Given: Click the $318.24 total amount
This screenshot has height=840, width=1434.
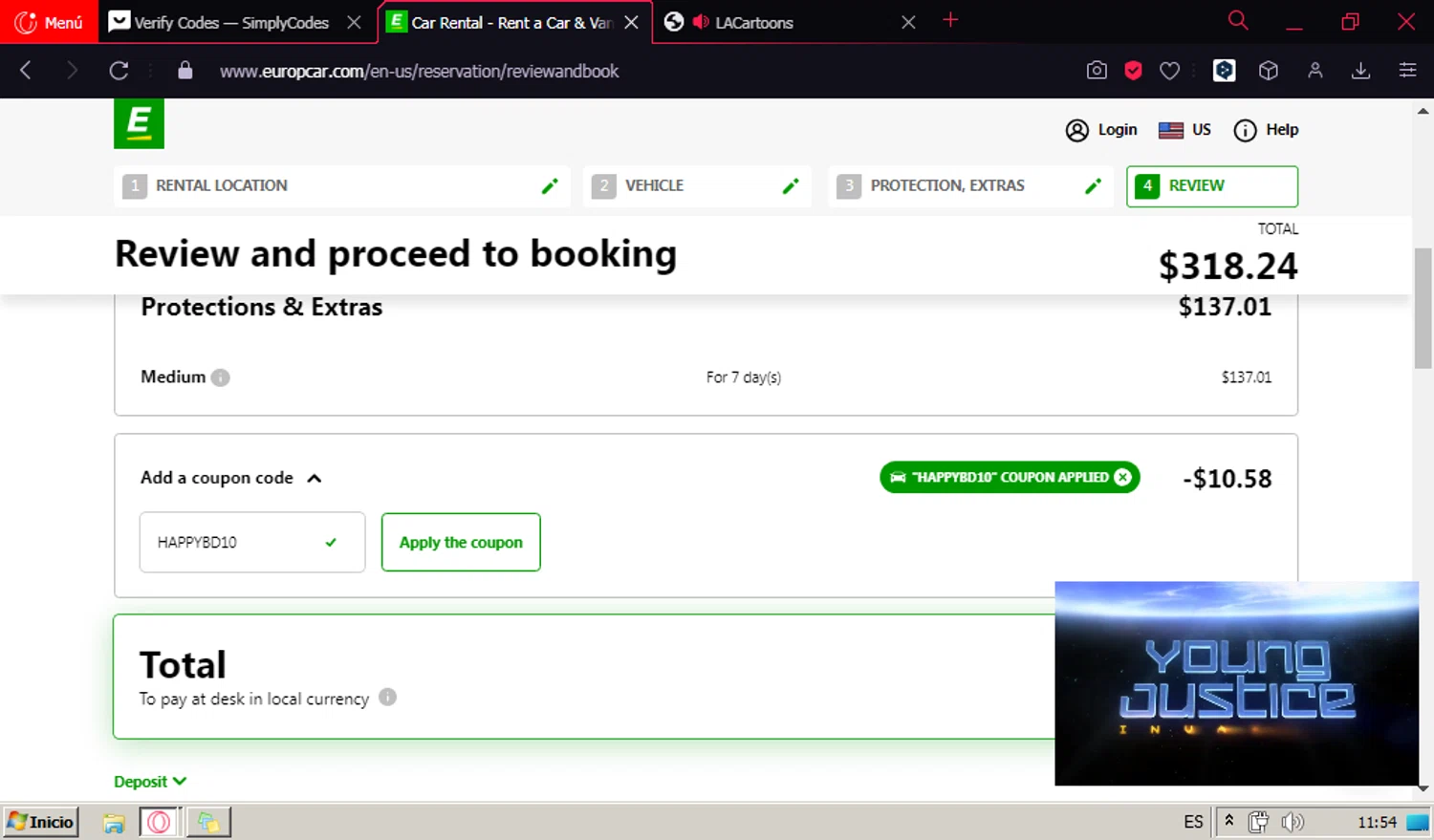Looking at the screenshot, I should (1228, 266).
